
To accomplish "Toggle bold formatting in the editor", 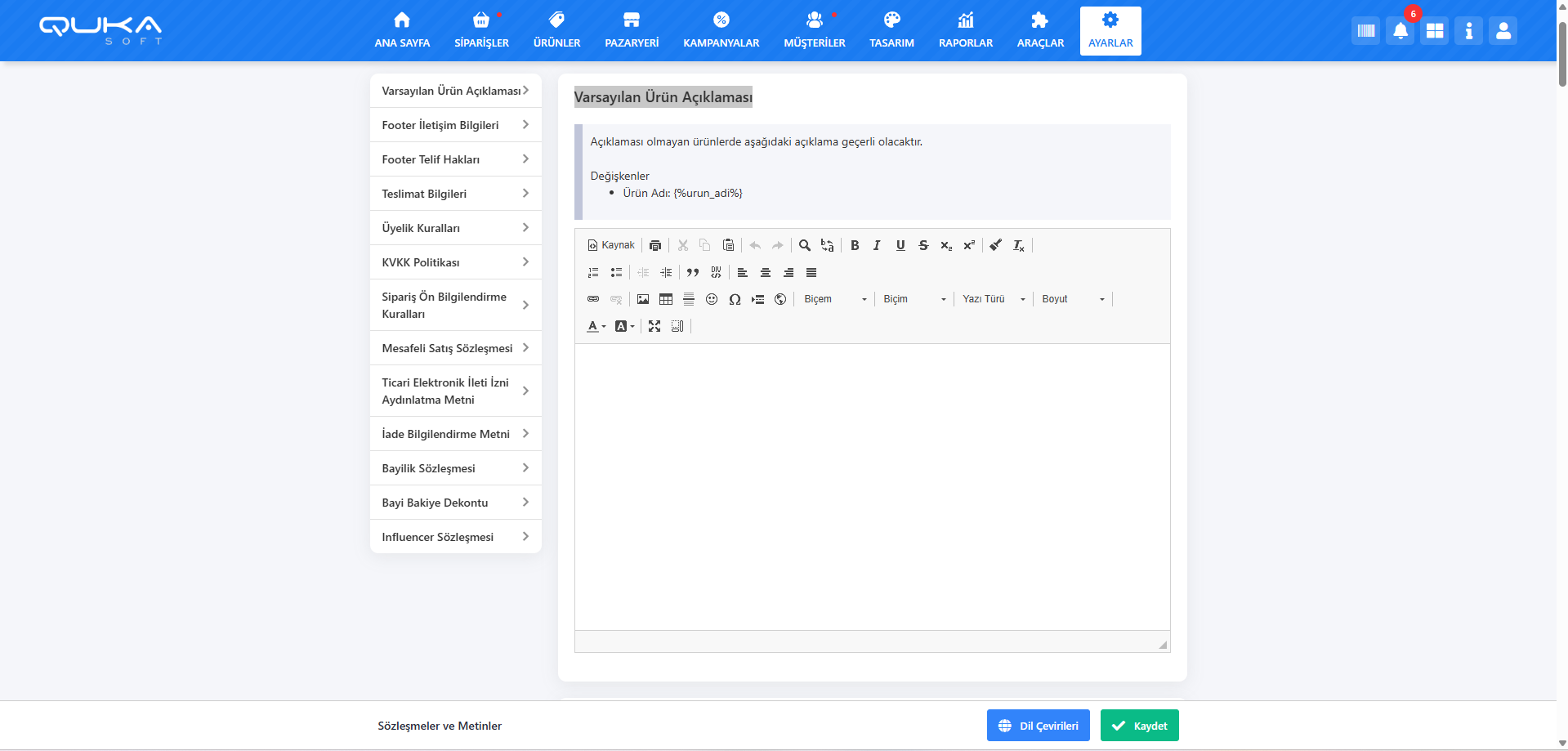I will [855, 245].
